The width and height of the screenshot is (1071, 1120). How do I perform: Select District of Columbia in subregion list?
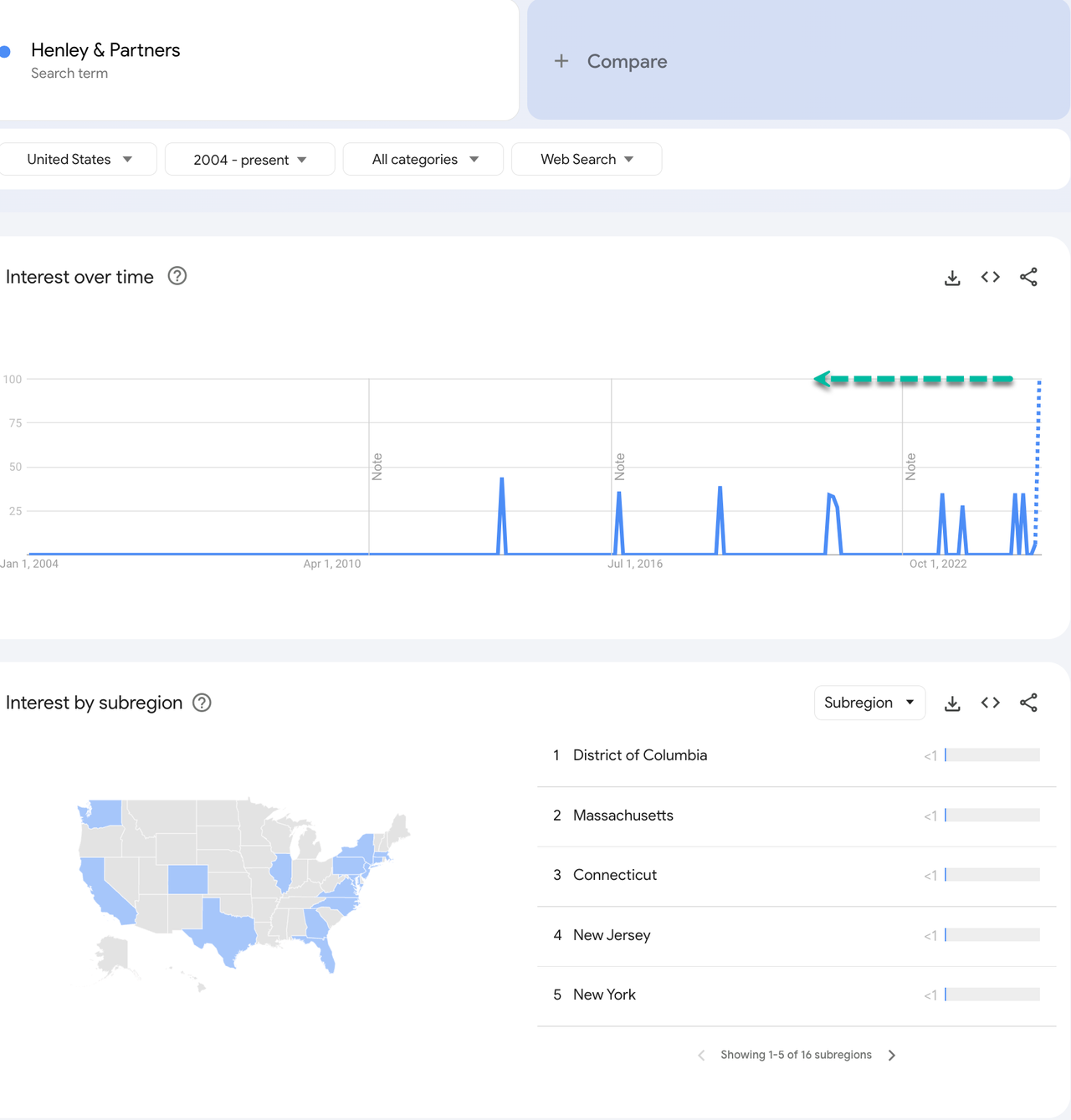point(640,755)
